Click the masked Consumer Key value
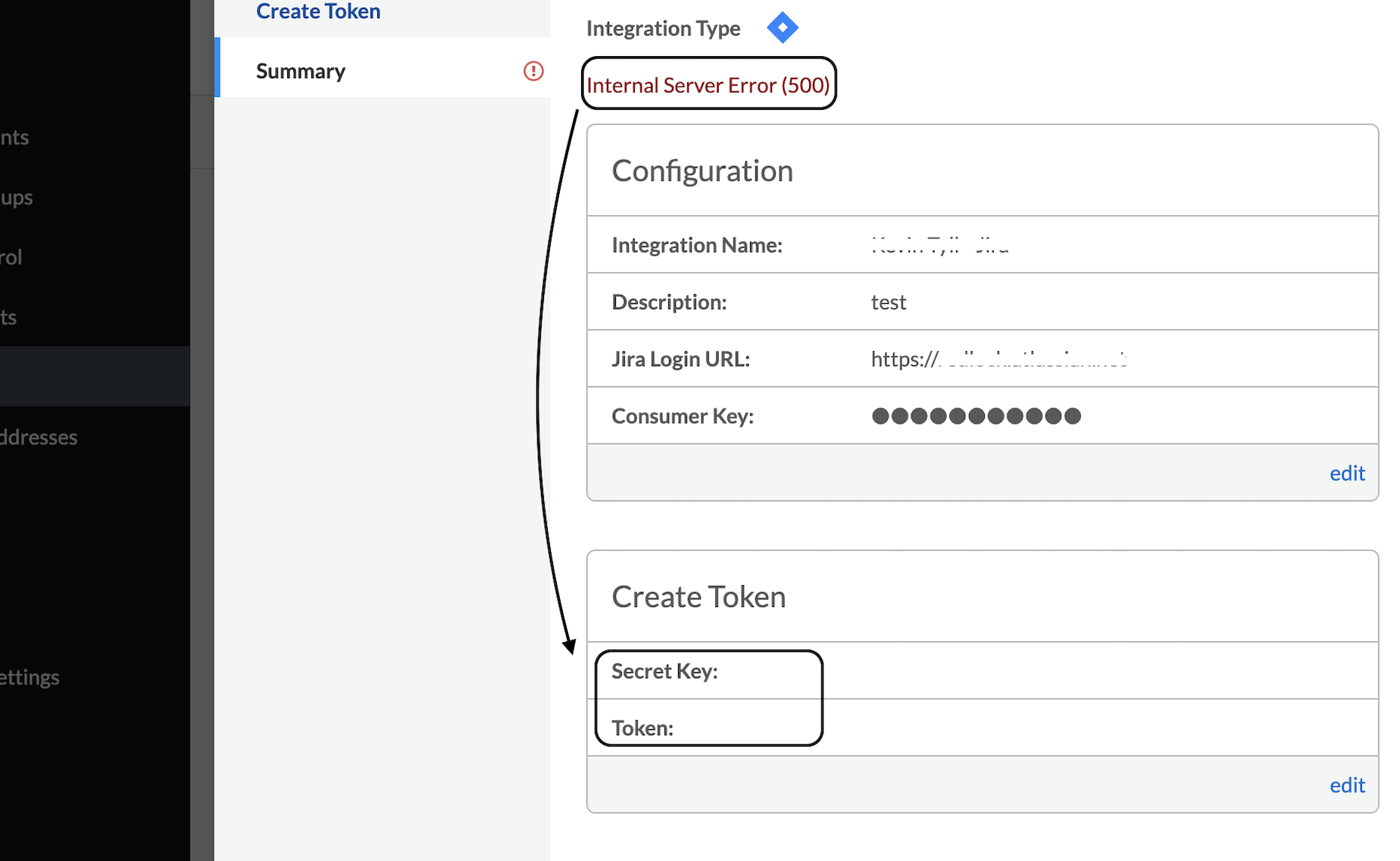The height and width of the screenshot is (861, 1400). pyautogui.click(x=976, y=416)
